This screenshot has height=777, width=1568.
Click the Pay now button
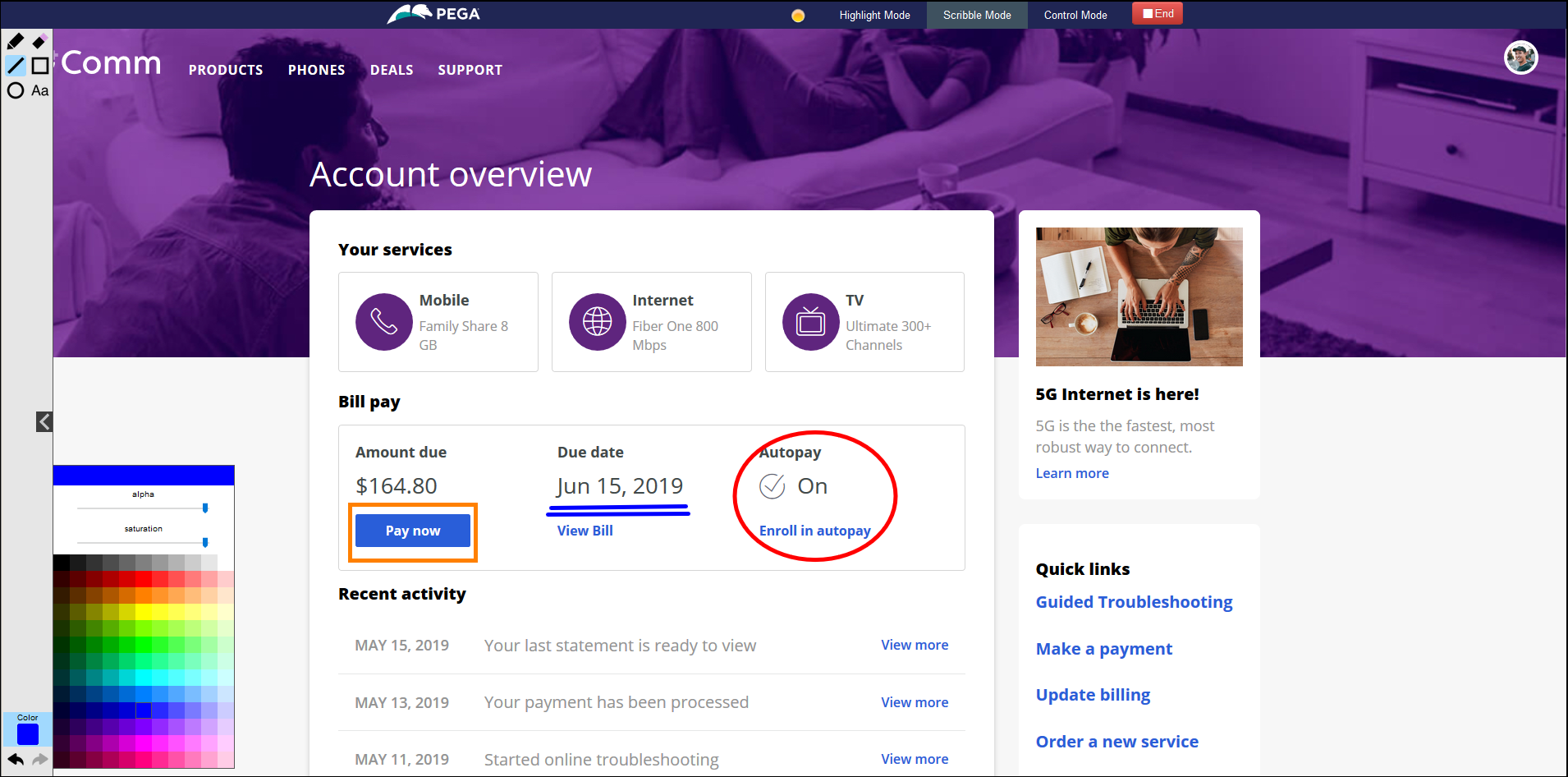tap(413, 531)
